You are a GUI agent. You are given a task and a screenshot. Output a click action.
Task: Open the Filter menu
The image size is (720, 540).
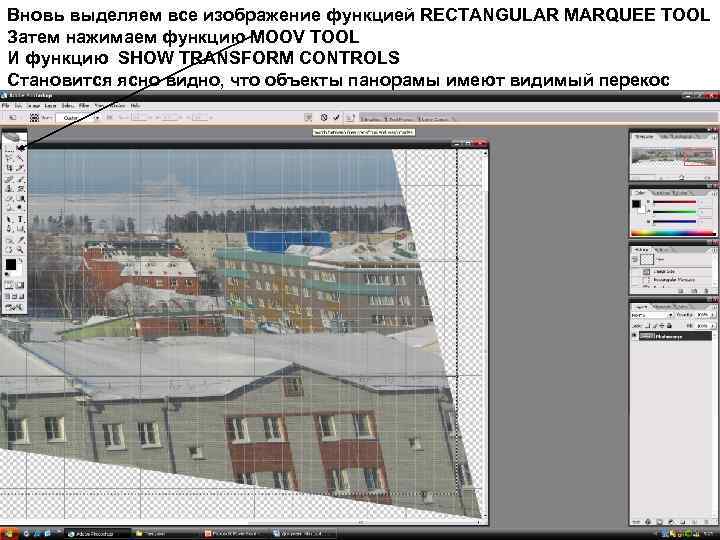click(84, 106)
